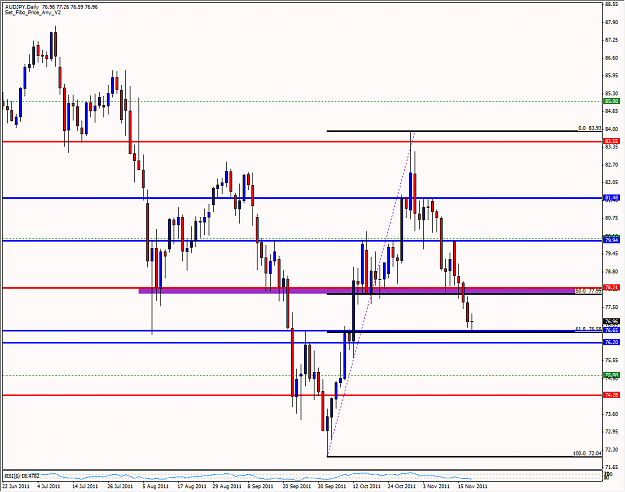Click the black 76.96 current price tag
The image size is (625, 492).
point(612,321)
